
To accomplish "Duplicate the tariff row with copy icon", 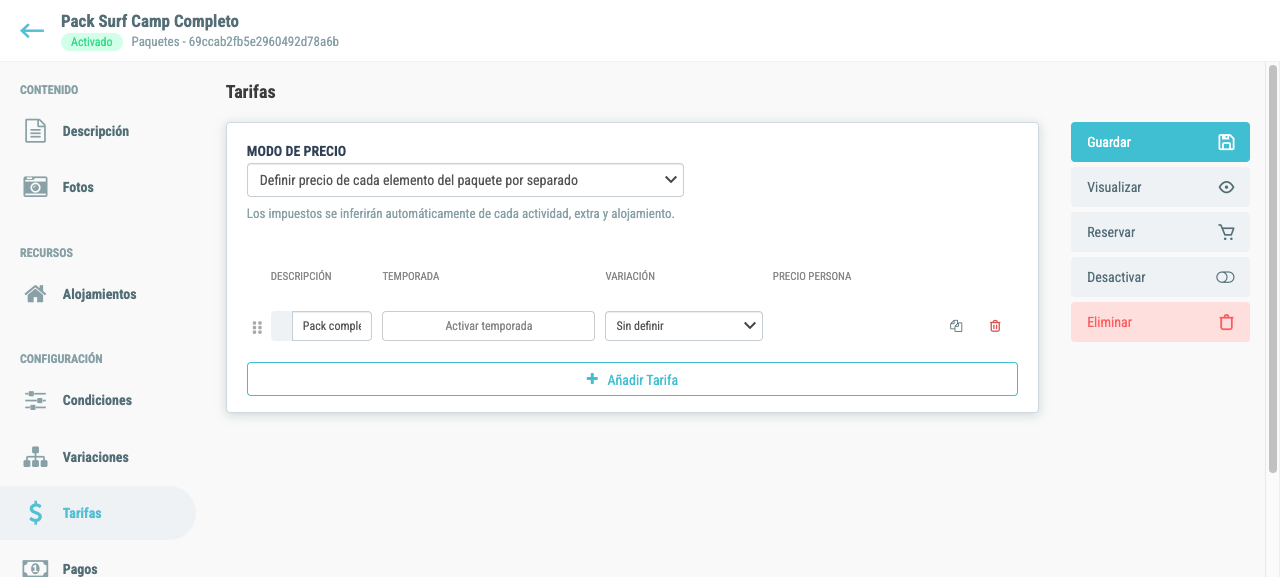I will click(x=956, y=326).
